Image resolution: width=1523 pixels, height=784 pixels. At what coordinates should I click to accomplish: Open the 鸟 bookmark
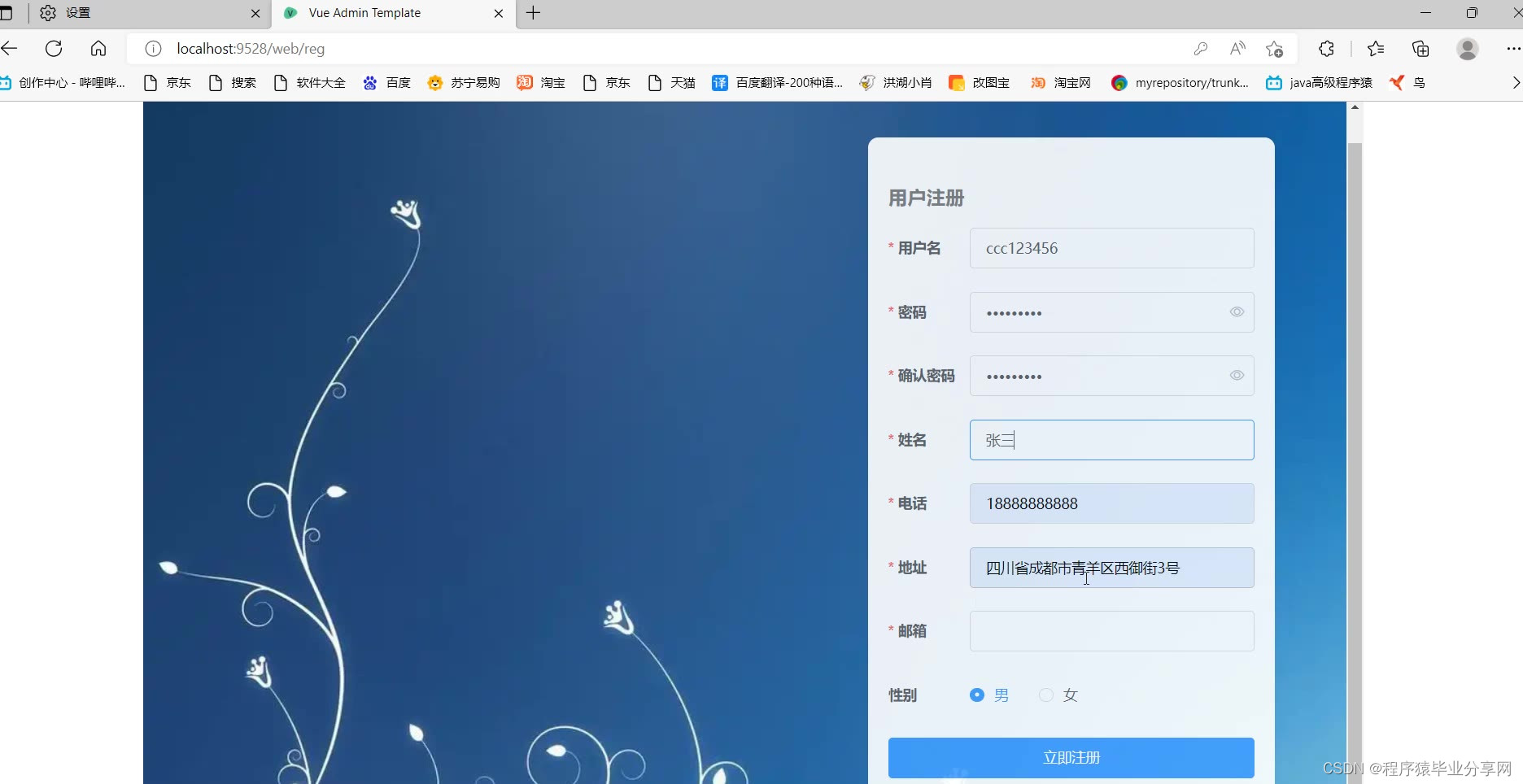(1407, 83)
